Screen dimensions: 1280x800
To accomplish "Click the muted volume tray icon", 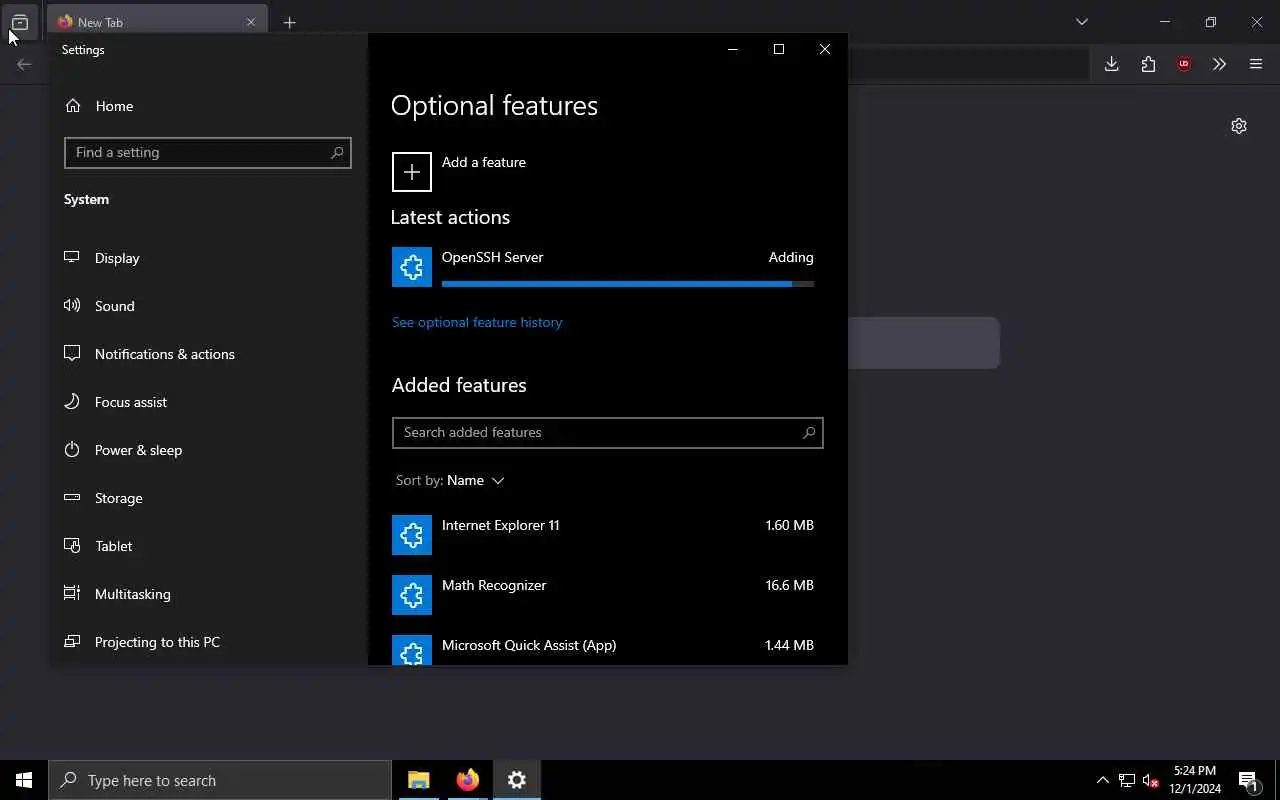I will click(x=1151, y=780).
